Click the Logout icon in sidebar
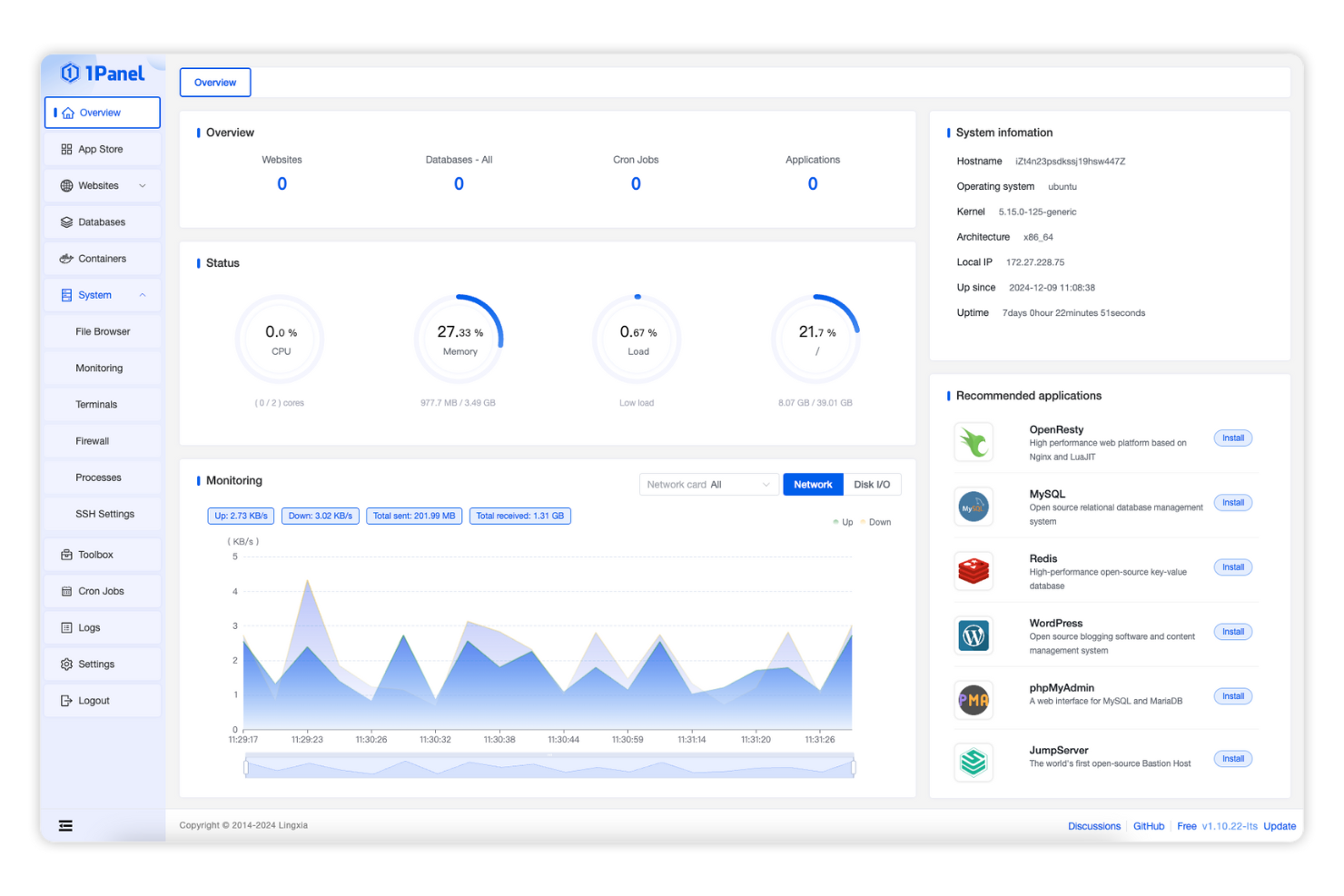Image resolution: width=1344 pixels, height=896 pixels. pos(66,701)
